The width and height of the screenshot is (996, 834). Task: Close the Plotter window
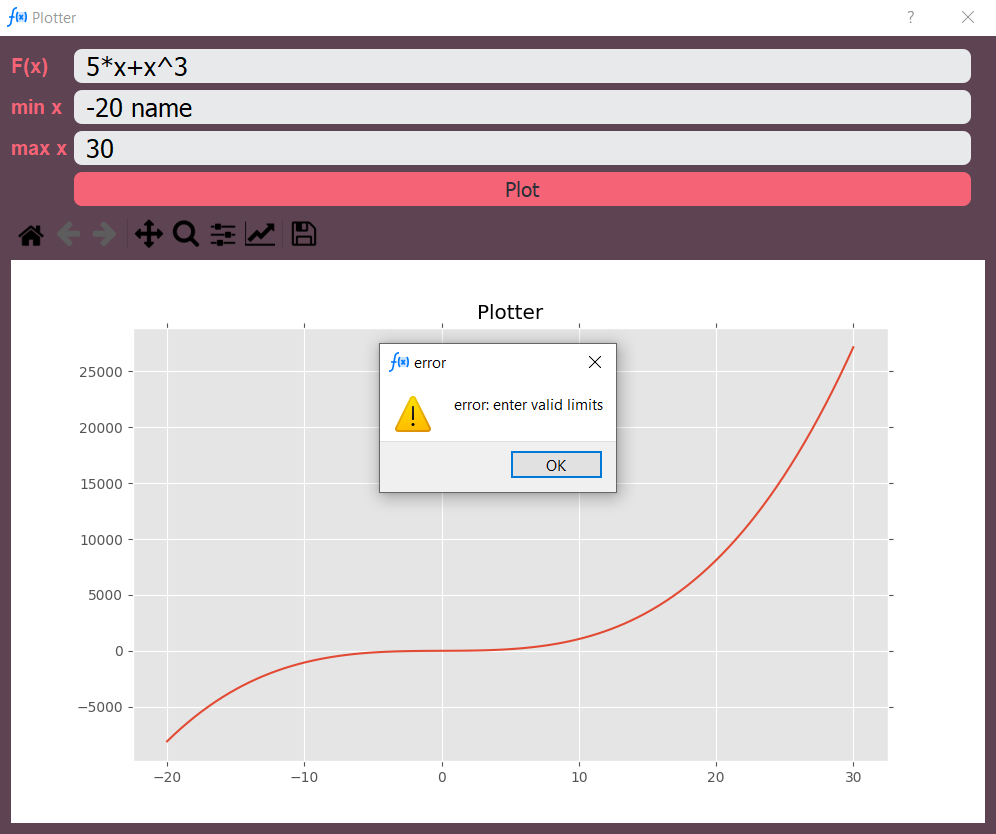[967, 17]
